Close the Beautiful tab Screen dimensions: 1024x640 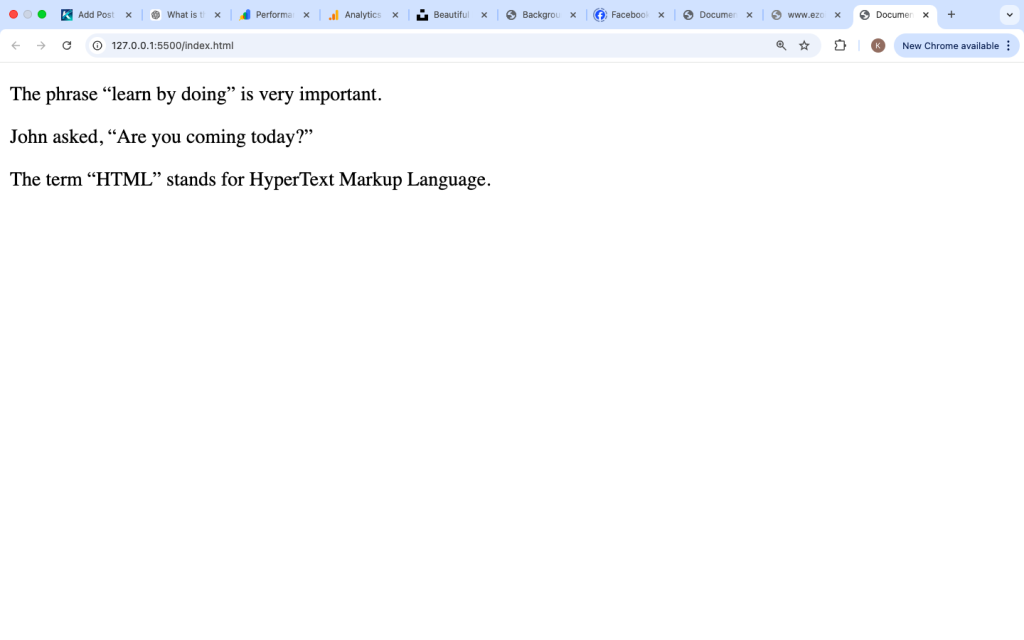tap(484, 14)
